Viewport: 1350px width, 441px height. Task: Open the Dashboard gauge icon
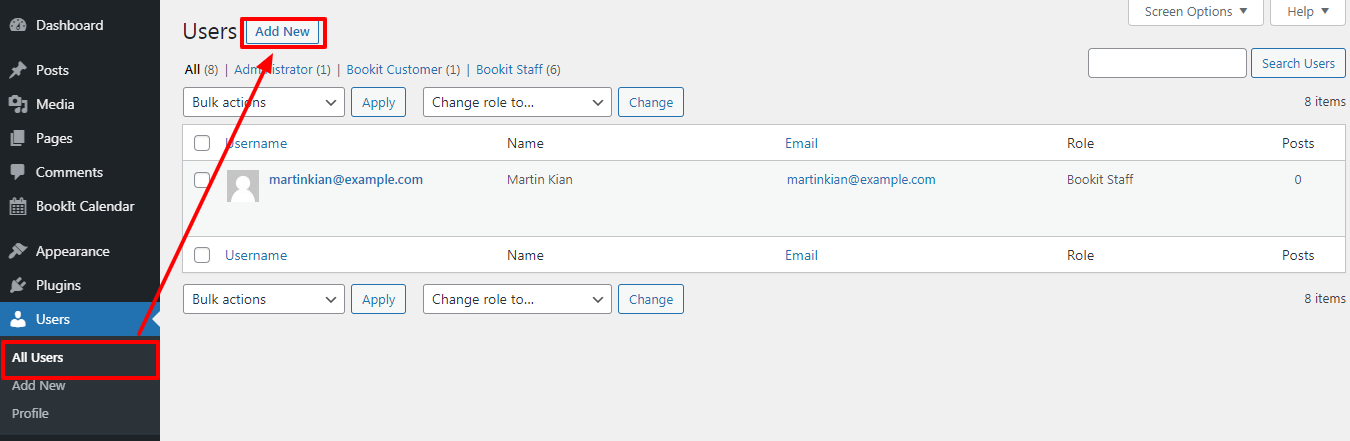pos(18,25)
